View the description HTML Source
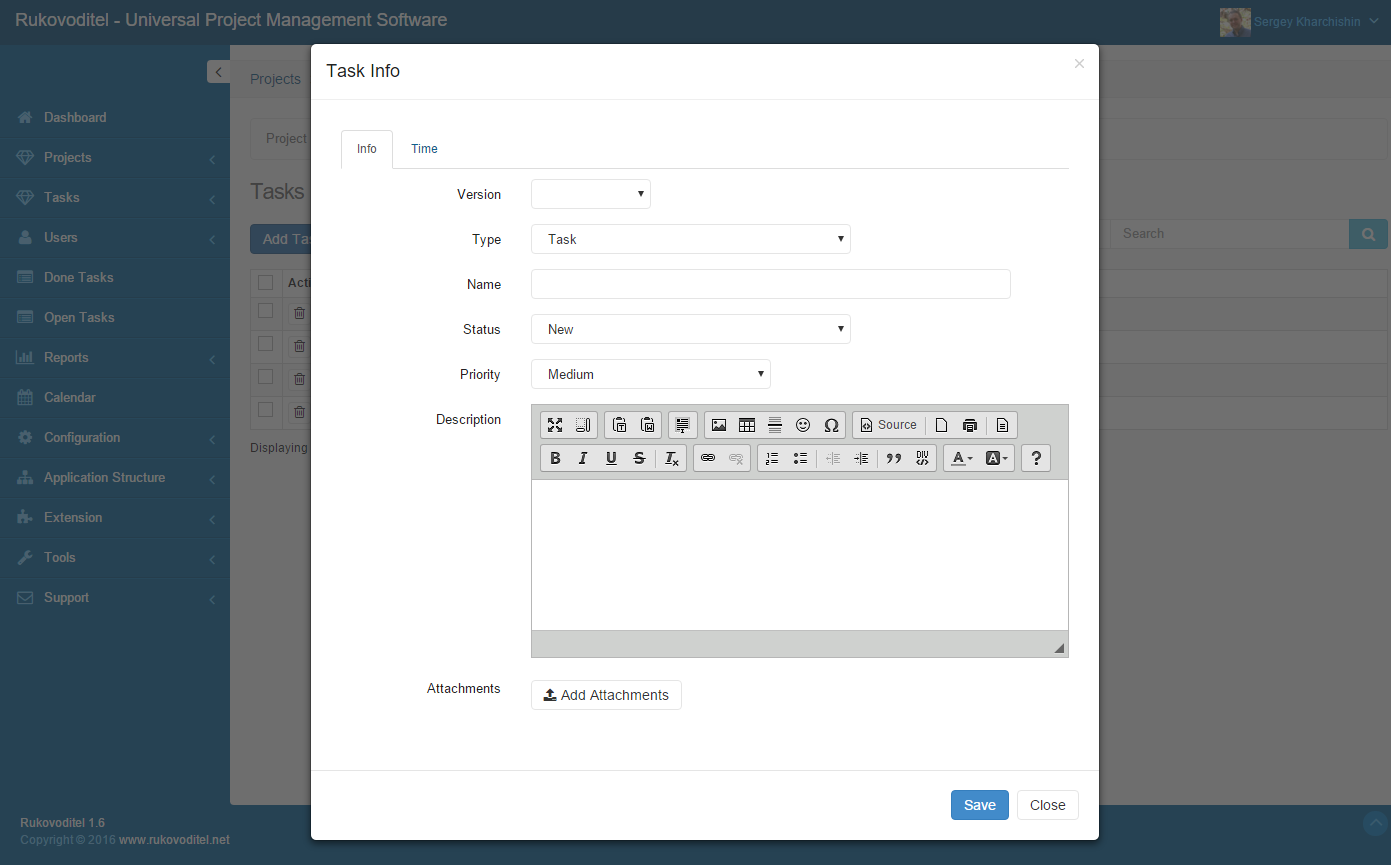 point(888,425)
